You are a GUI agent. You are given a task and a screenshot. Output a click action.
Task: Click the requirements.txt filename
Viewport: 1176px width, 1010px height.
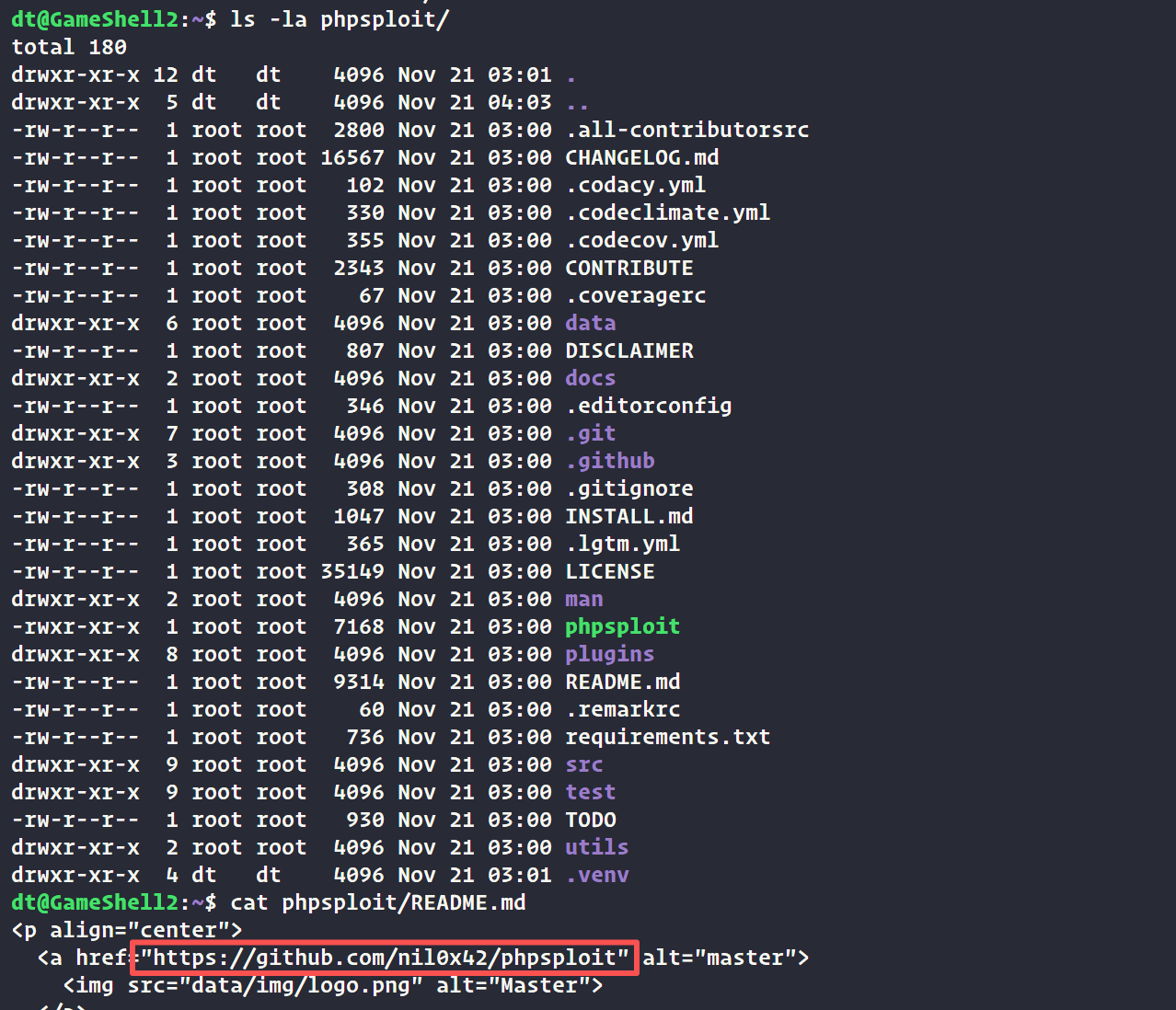coord(667,738)
